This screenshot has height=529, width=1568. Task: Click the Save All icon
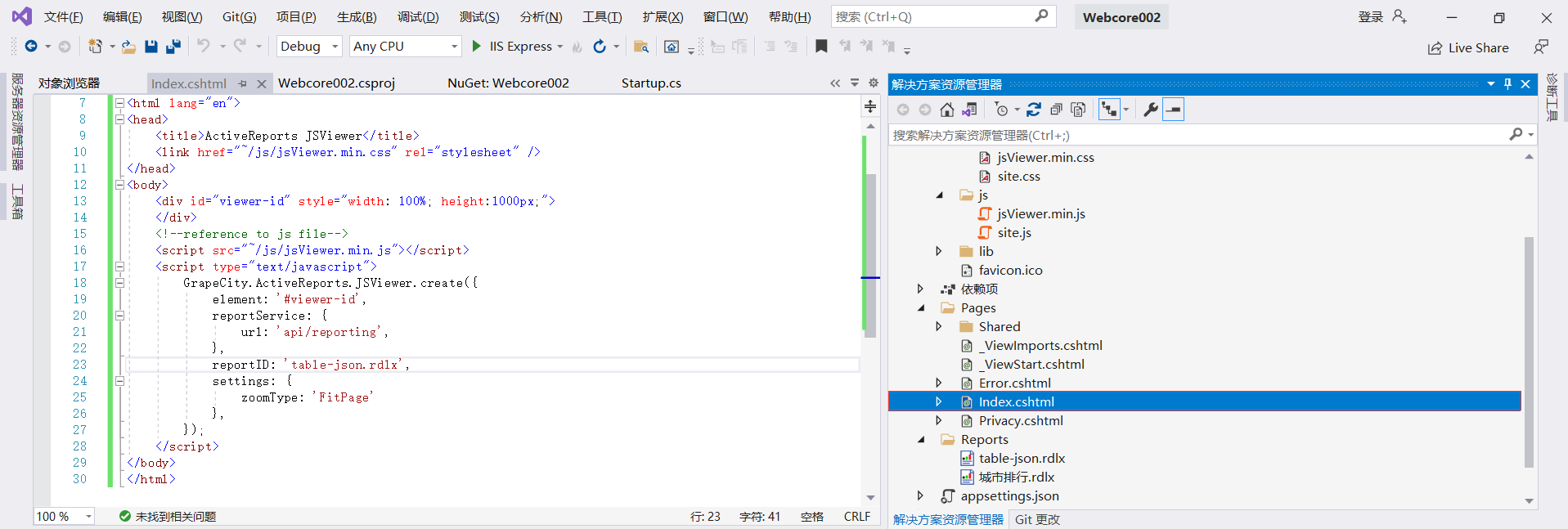173,47
